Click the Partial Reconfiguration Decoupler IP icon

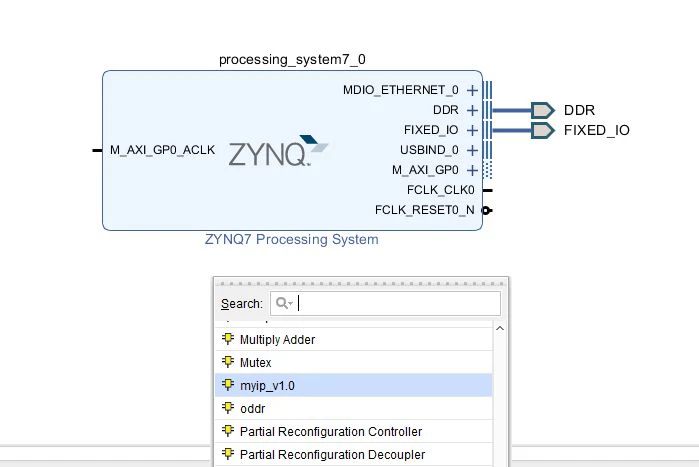point(228,454)
